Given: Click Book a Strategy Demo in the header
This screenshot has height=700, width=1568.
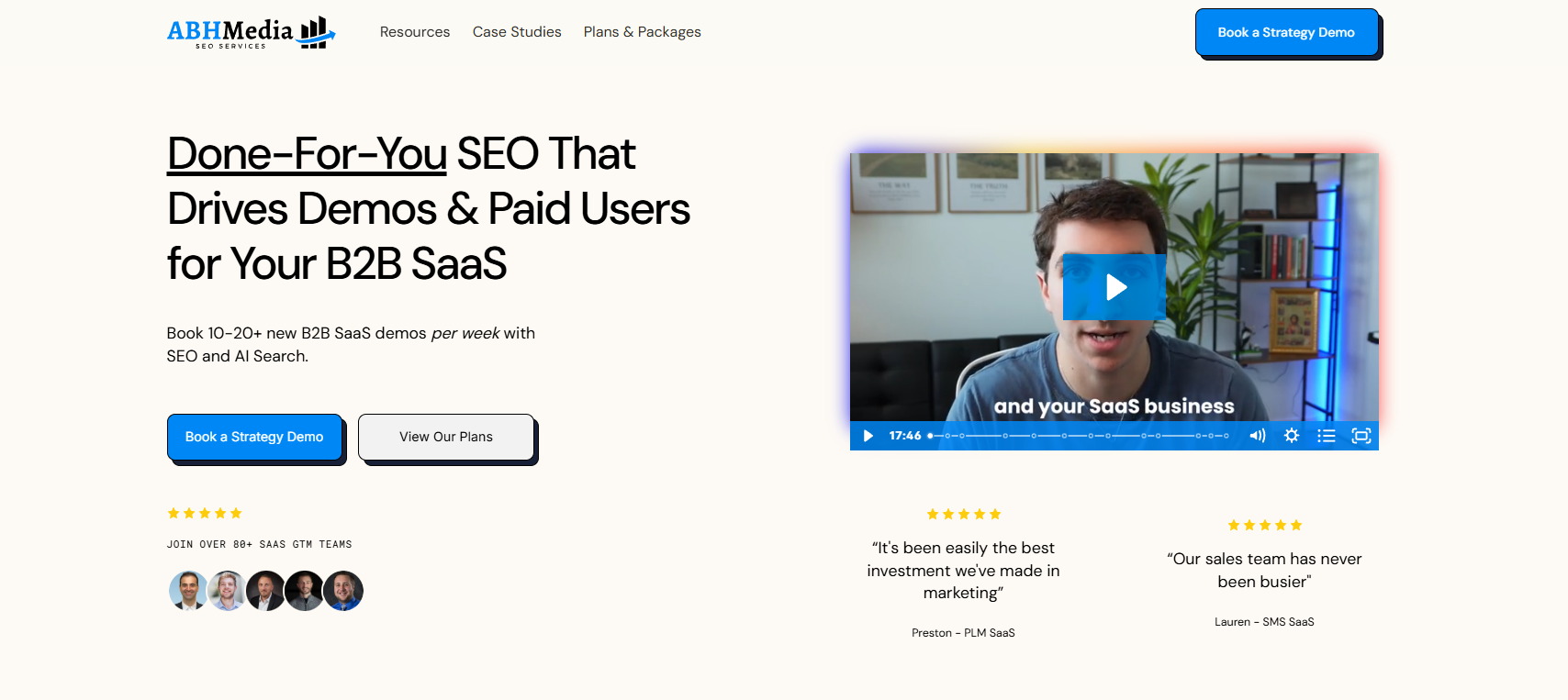Looking at the screenshot, I should pos(1287,31).
